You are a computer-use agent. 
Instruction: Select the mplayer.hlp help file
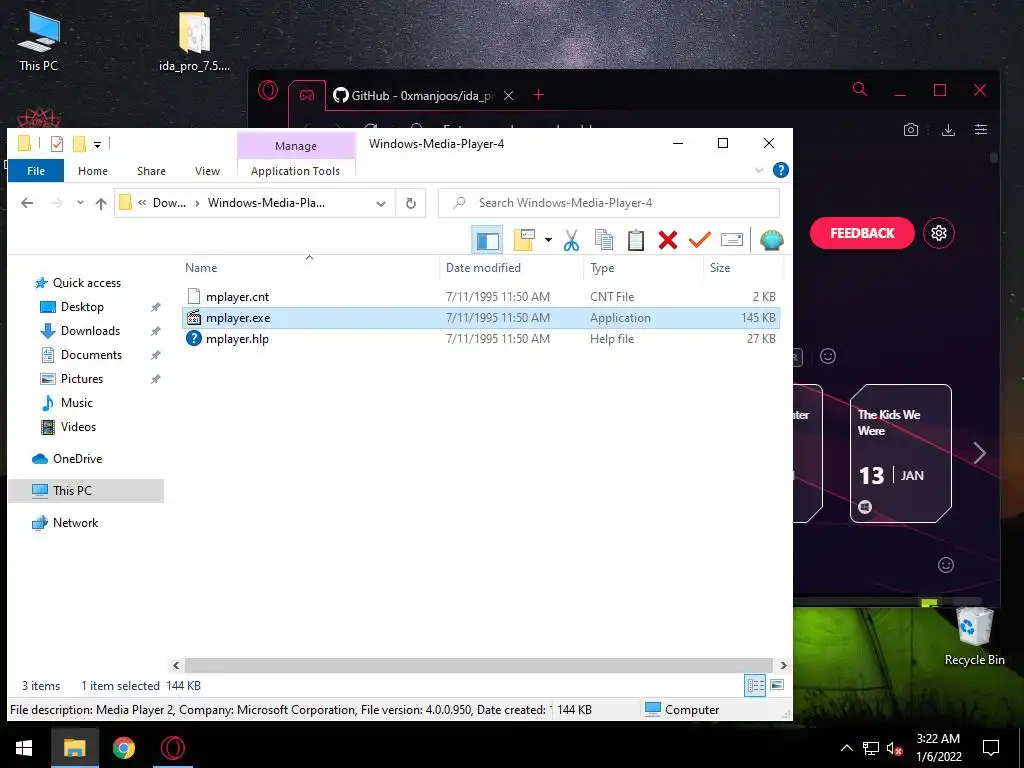tap(481, 338)
